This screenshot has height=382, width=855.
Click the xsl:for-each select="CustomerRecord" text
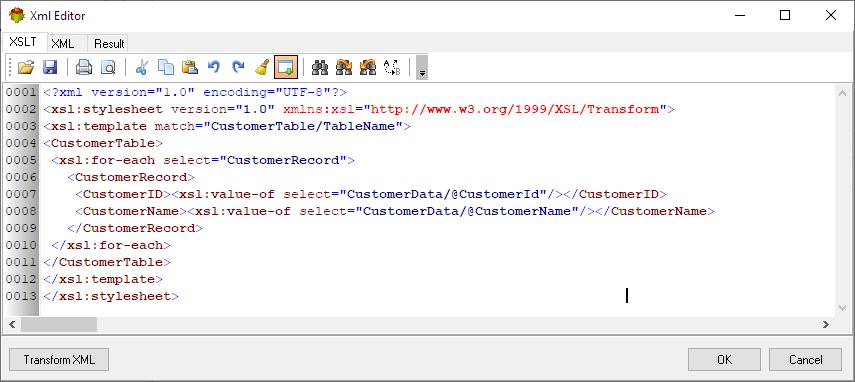click(x=203, y=160)
